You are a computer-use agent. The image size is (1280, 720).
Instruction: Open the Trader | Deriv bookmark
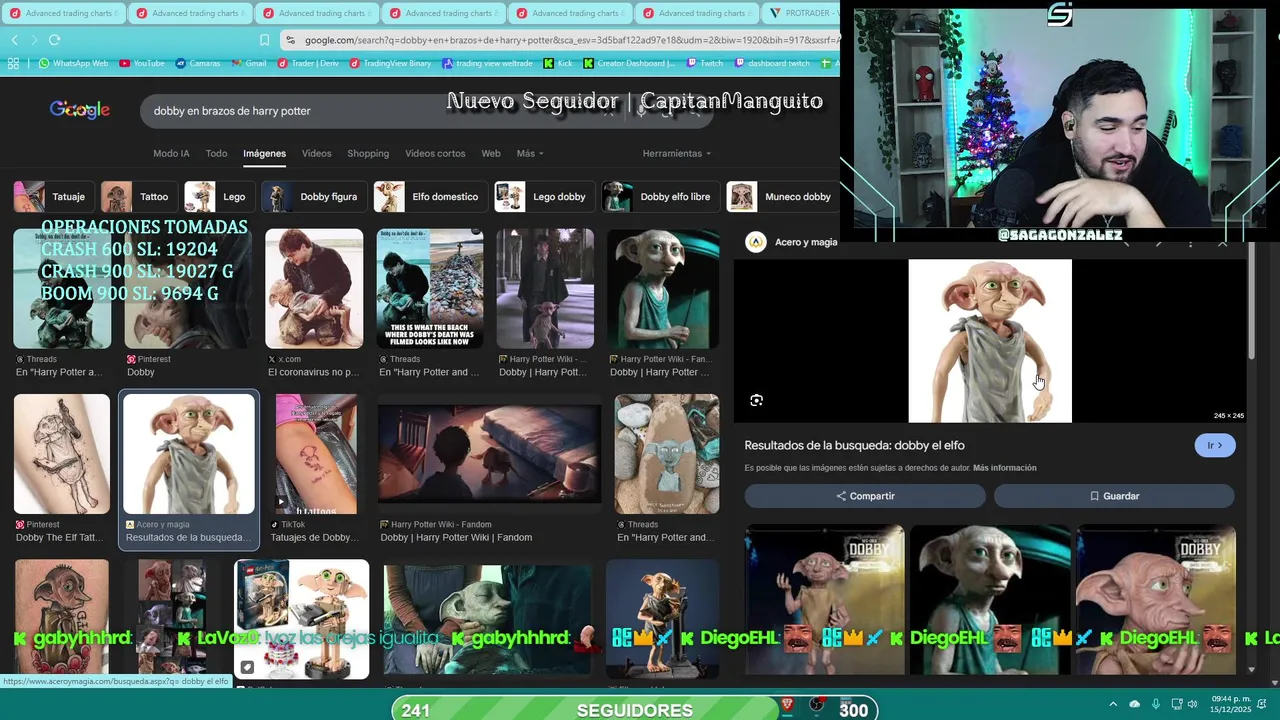[x=308, y=63]
